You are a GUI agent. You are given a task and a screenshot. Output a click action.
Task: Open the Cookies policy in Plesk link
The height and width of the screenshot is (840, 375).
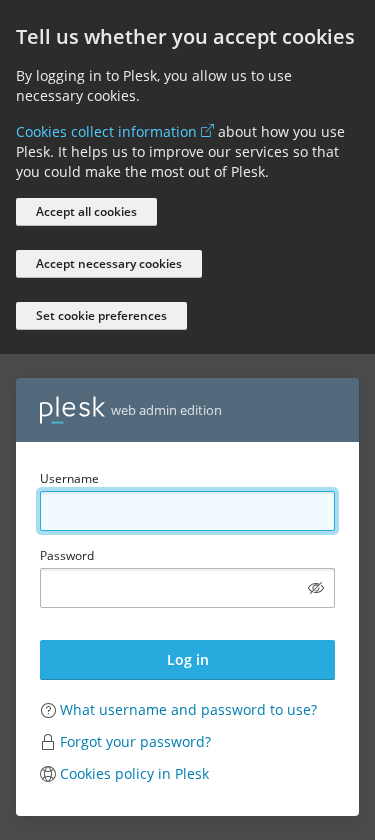[134, 774]
